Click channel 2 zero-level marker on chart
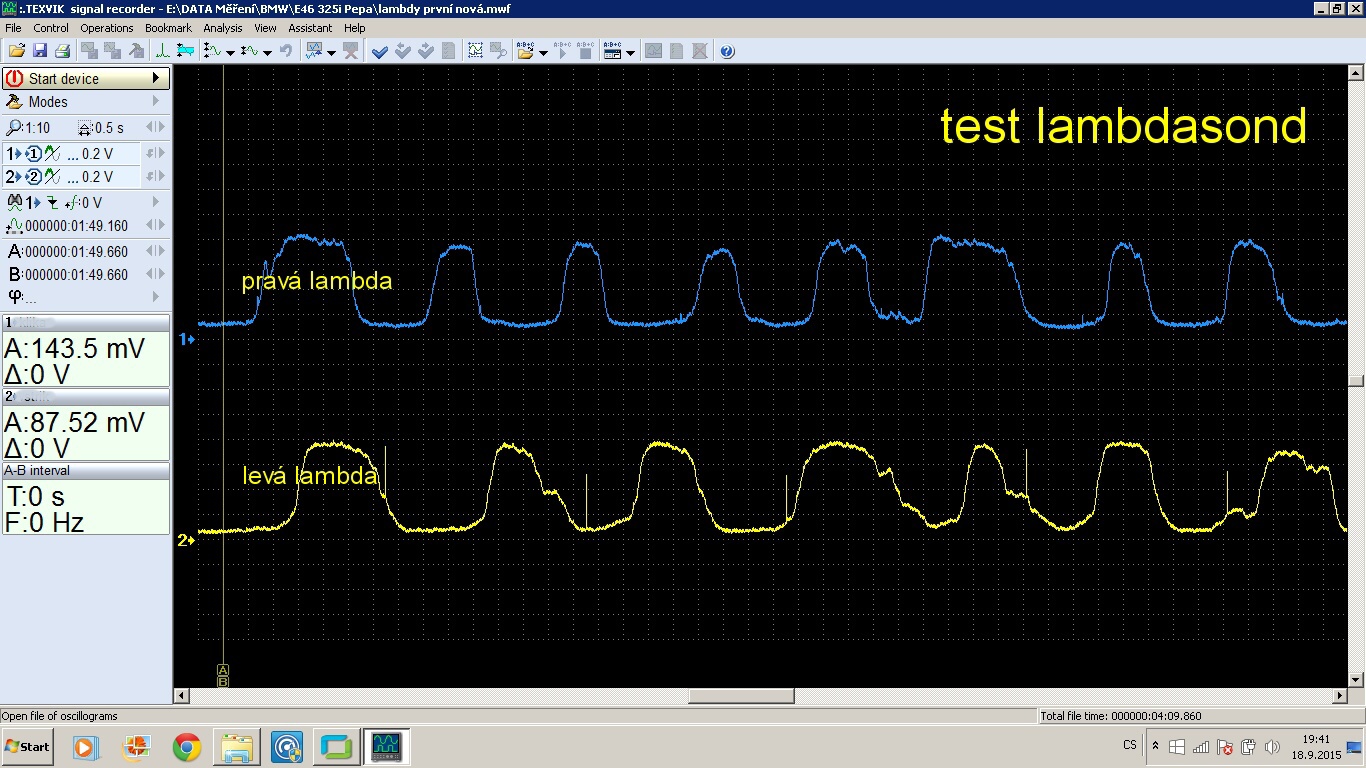 [186, 541]
